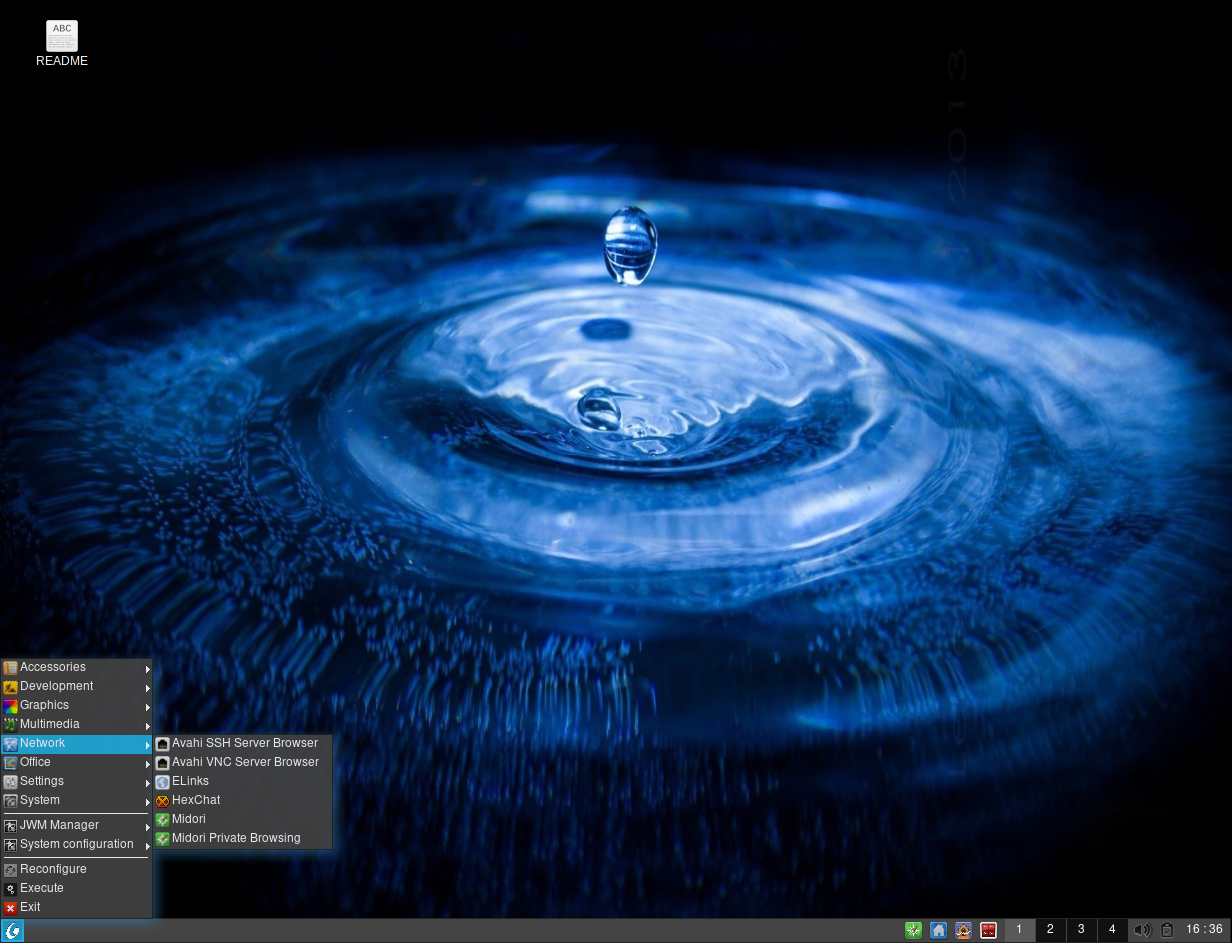Open ELinks via its globe icon
Image resolution: width=1232 pixels, height=943 pixels.
pyautogui.click(x=162, y=782)
